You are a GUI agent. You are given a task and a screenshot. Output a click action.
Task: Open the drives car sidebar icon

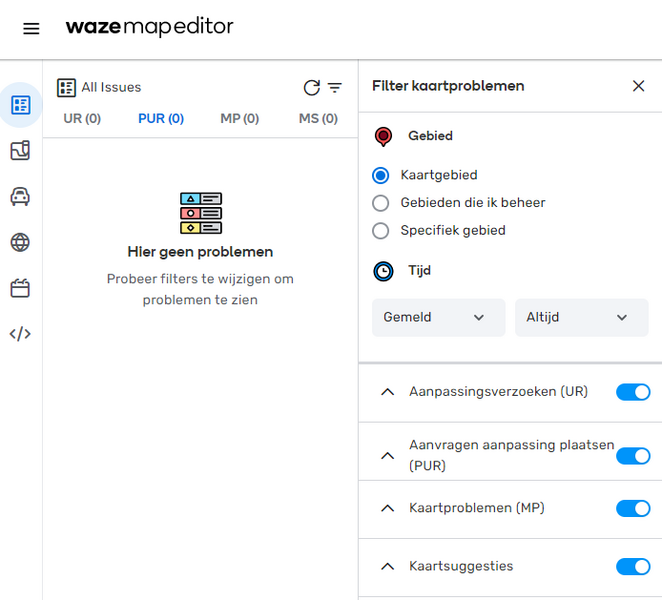click(20, 196)
